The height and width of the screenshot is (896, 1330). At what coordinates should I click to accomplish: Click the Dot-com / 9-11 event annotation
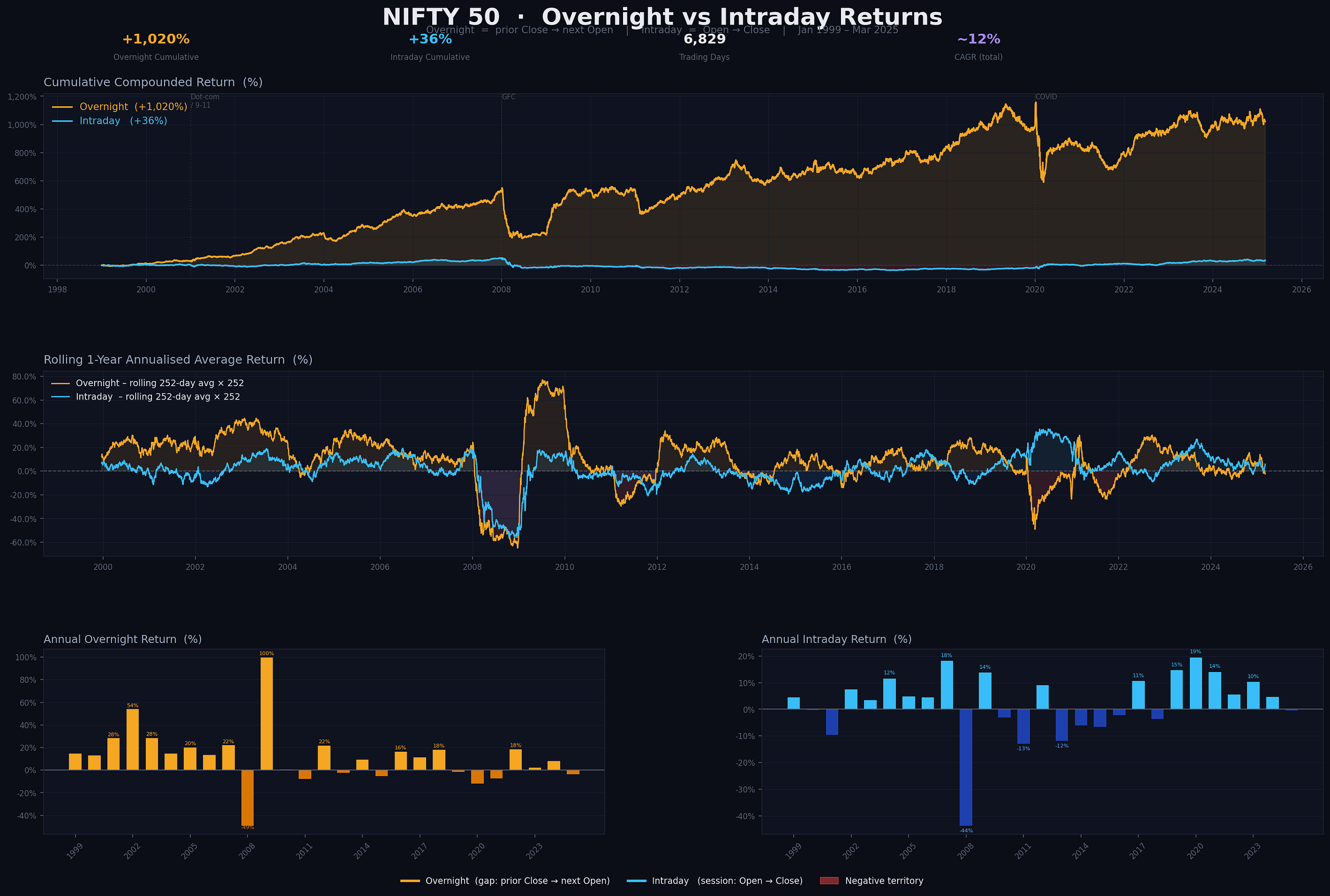click(205, 101)
